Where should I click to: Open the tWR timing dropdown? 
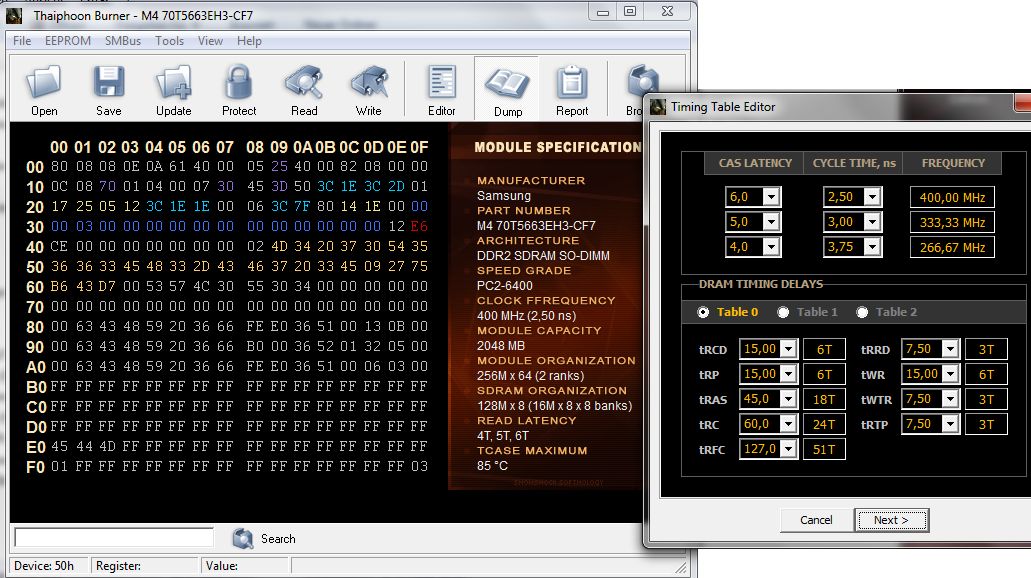click(950, 374)
